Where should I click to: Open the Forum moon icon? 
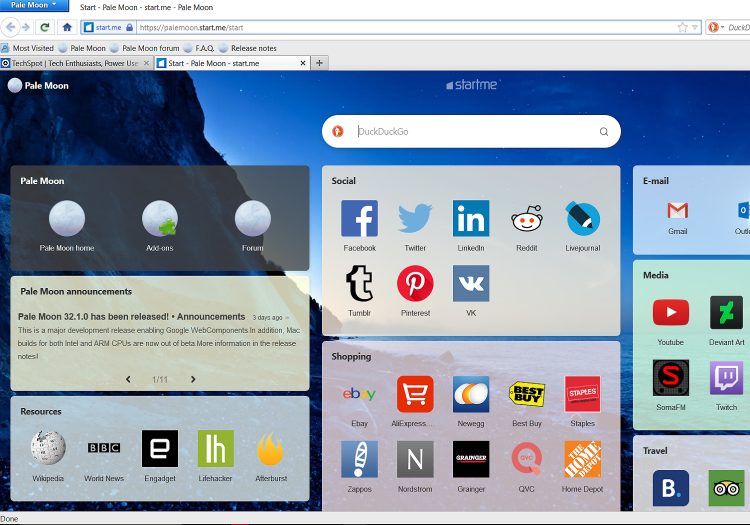point(253,218)
